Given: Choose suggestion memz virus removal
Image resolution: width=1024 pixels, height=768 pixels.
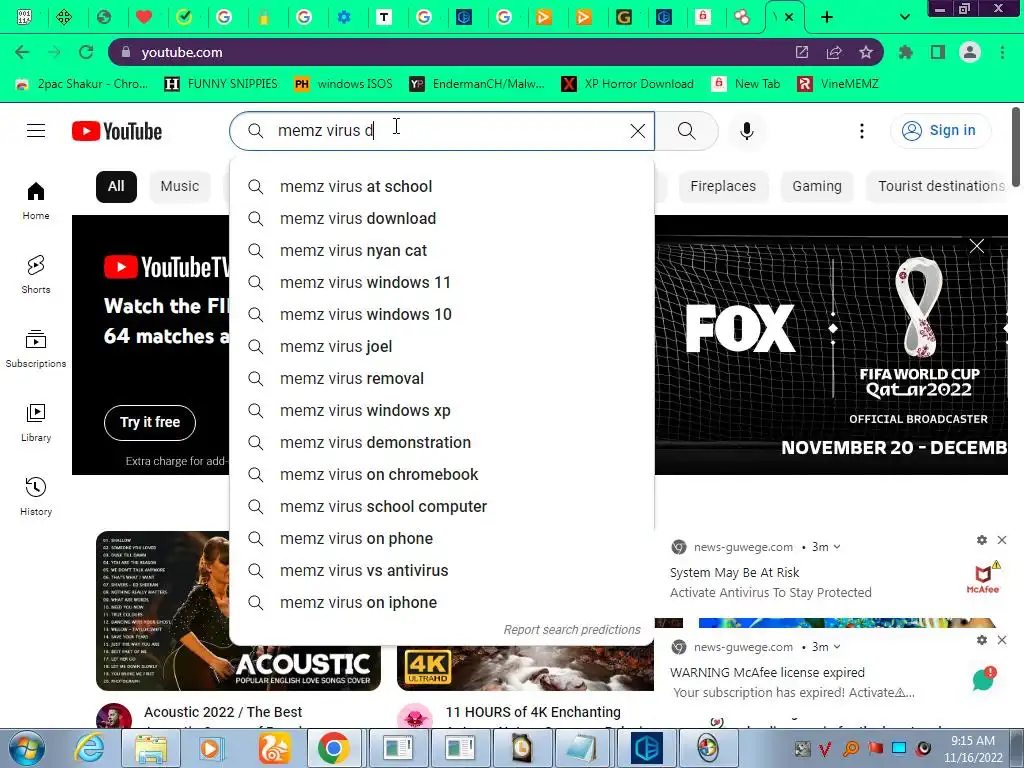Looking at the screenshot, I should click(442, 379).
